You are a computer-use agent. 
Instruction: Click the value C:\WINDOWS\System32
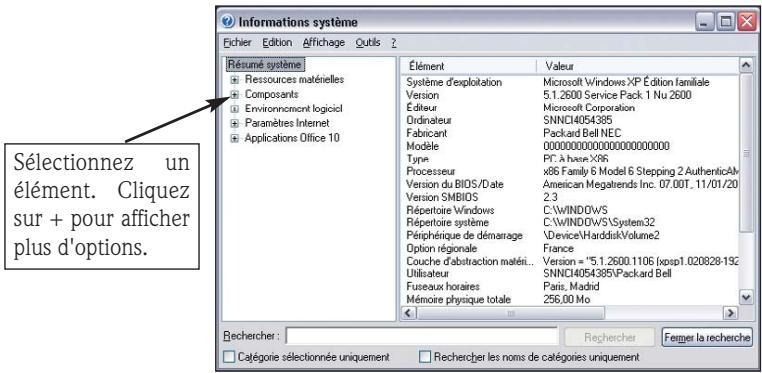point(599,222)
